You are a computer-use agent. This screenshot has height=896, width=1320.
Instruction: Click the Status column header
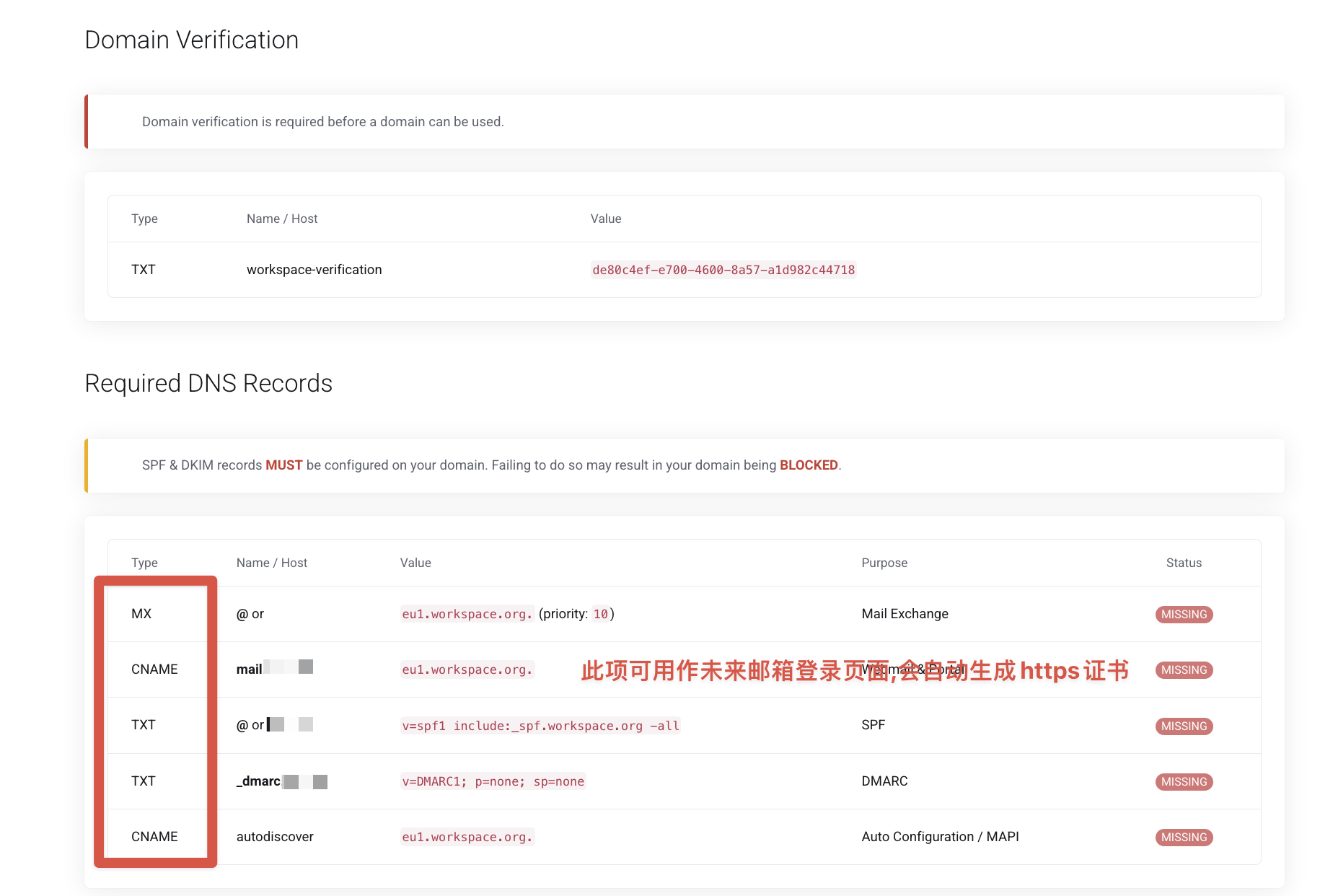point(1184,563)
